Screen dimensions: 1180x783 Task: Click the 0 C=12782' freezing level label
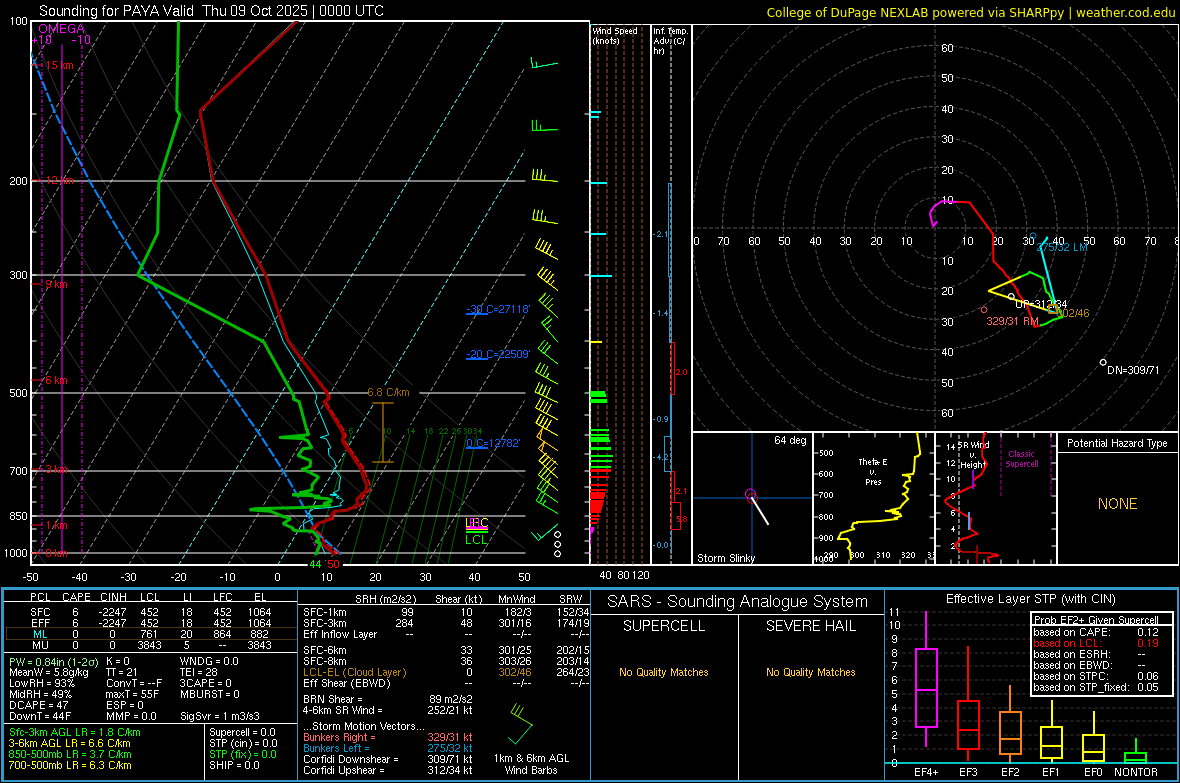[x=493, y=443]
